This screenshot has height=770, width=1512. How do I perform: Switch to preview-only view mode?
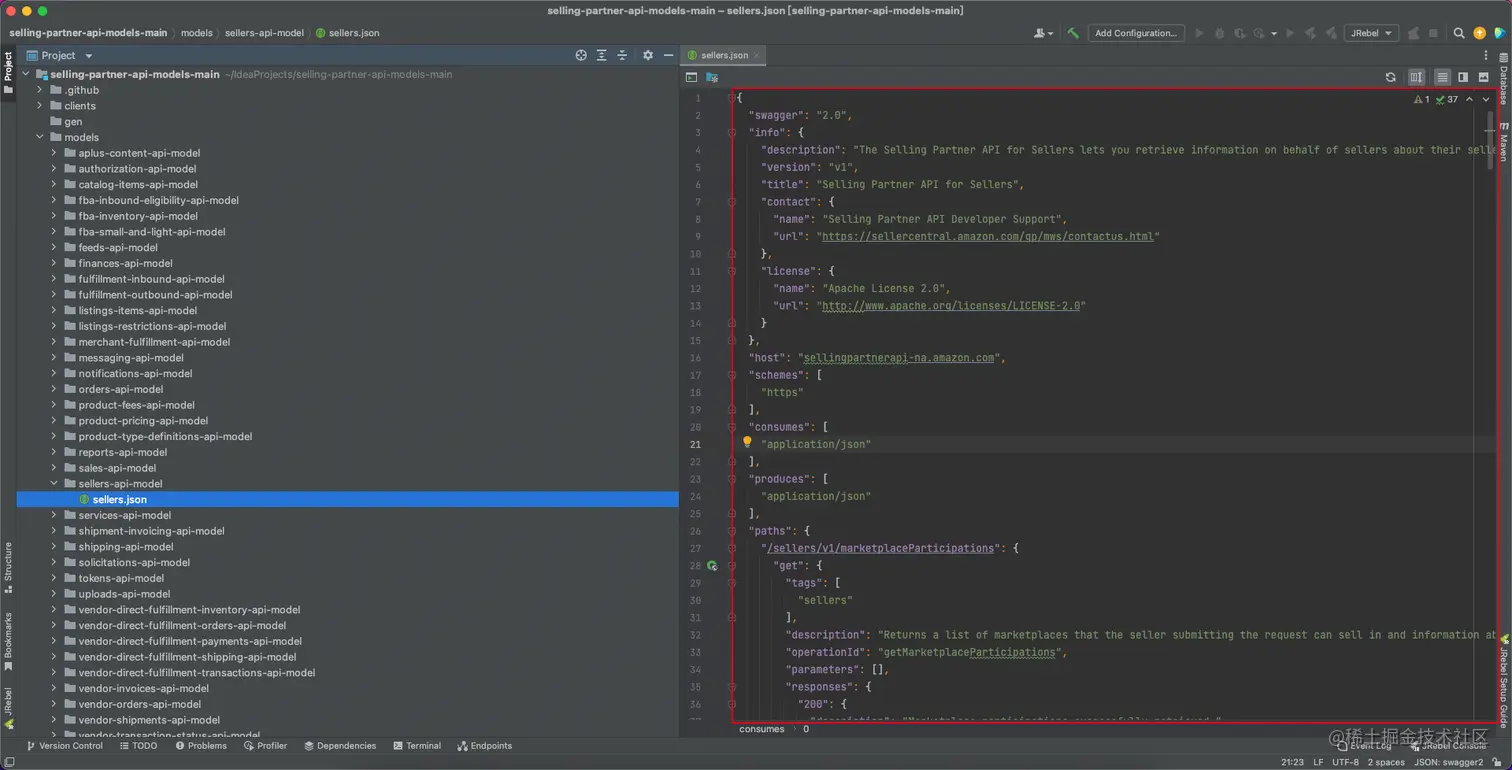1484,77
